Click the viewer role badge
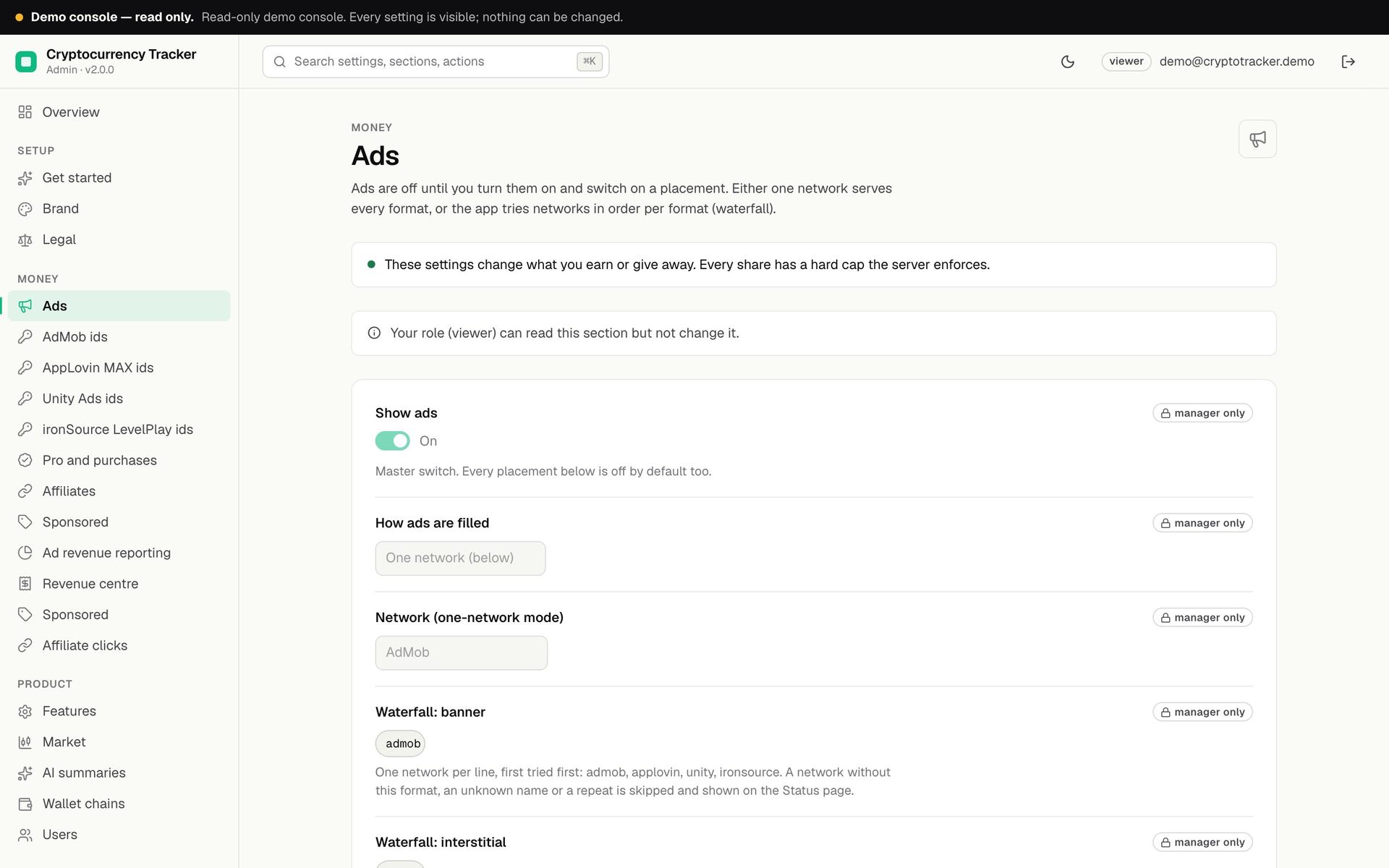The width and height of the screenshot is (1389, 868). pyautogui.click(x=1126, y=61)
